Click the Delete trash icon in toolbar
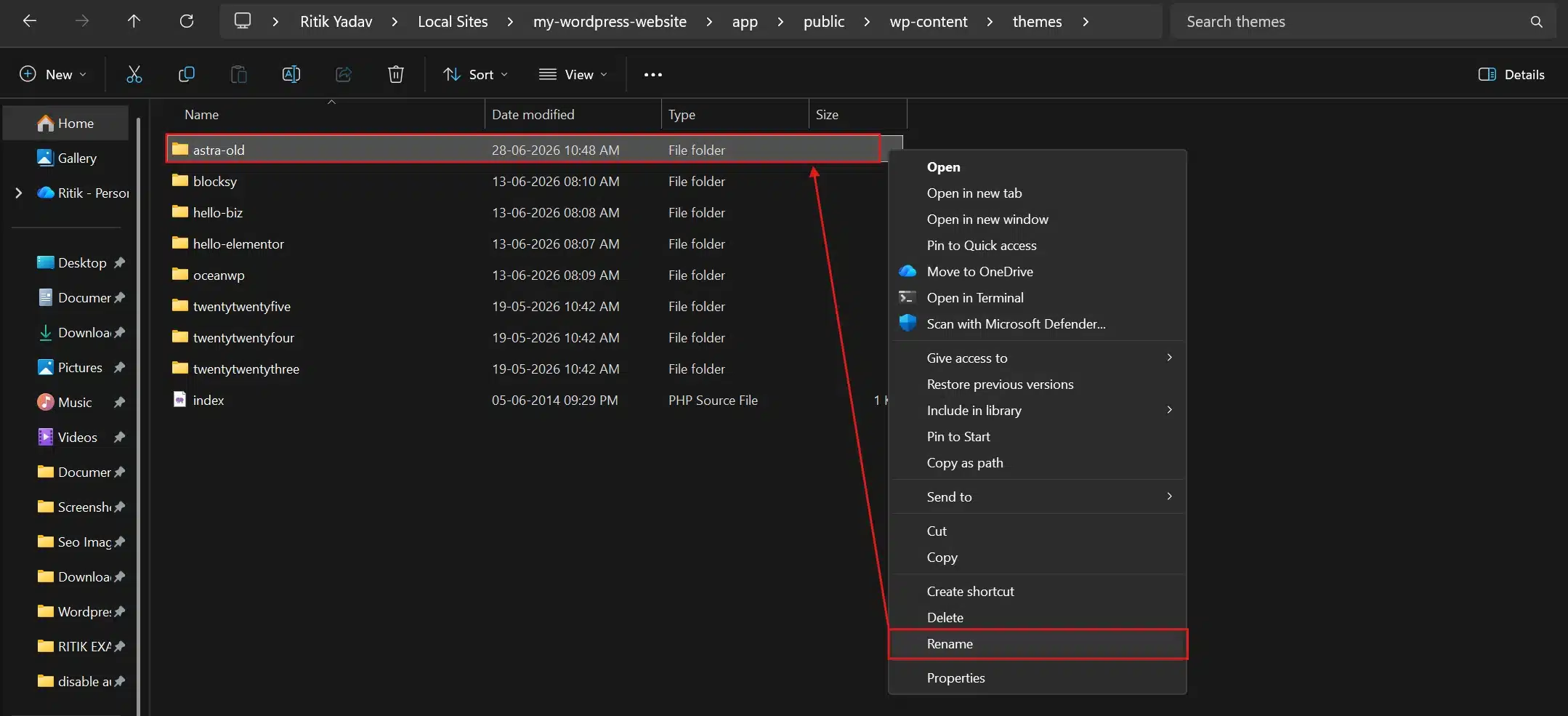The width and height of the screenshot is (1568, 716). [395, 74]
